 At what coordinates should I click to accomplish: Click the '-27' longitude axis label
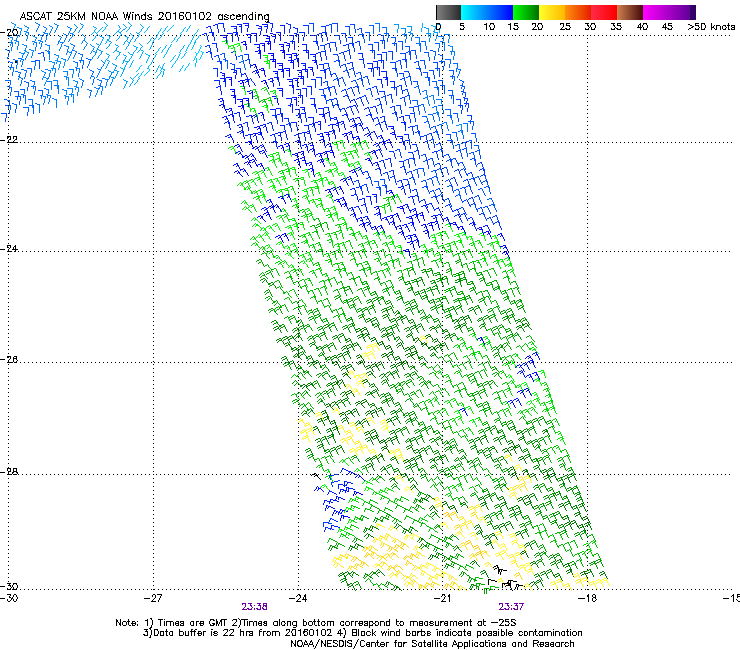pyautogui.click(x=153, y=598)
